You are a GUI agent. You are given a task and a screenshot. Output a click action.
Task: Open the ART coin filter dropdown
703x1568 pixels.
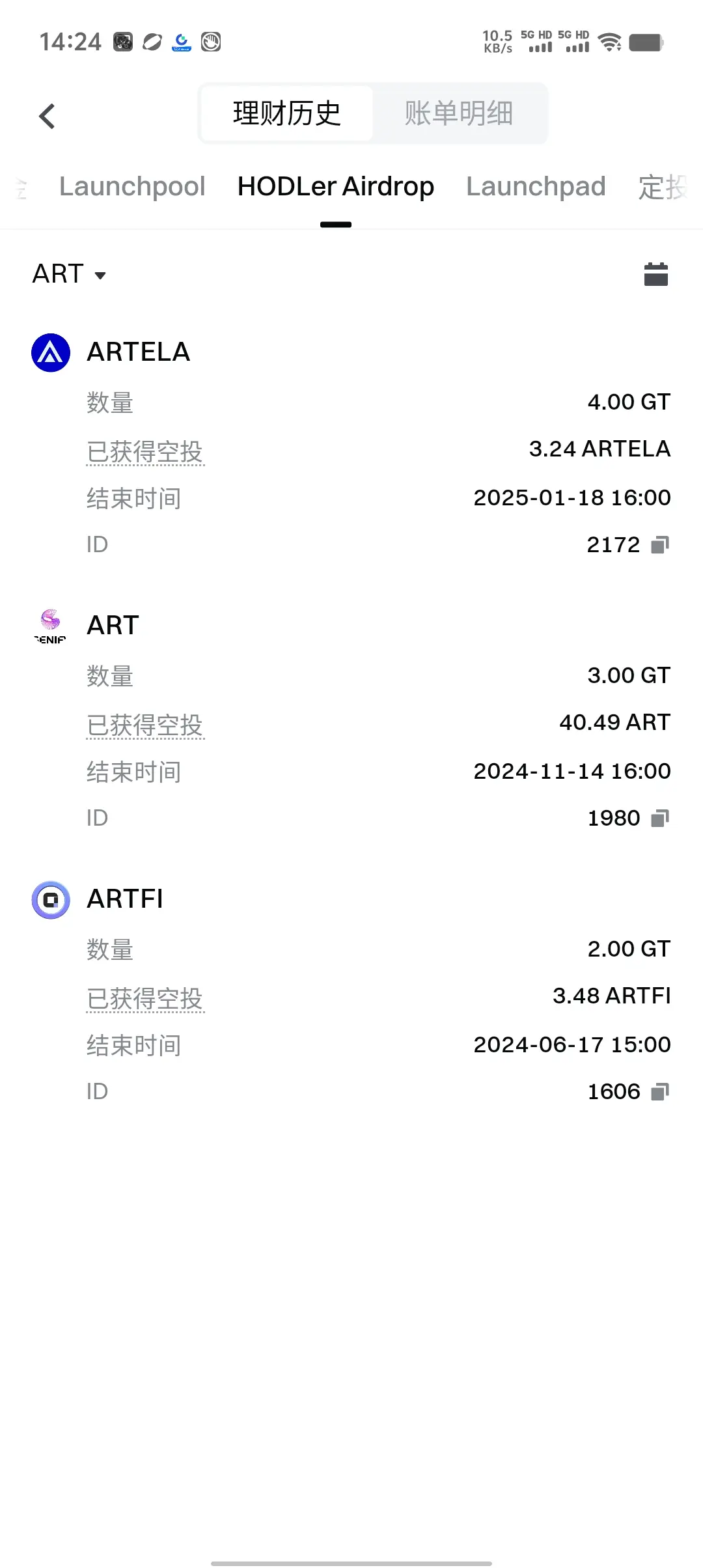69,274
